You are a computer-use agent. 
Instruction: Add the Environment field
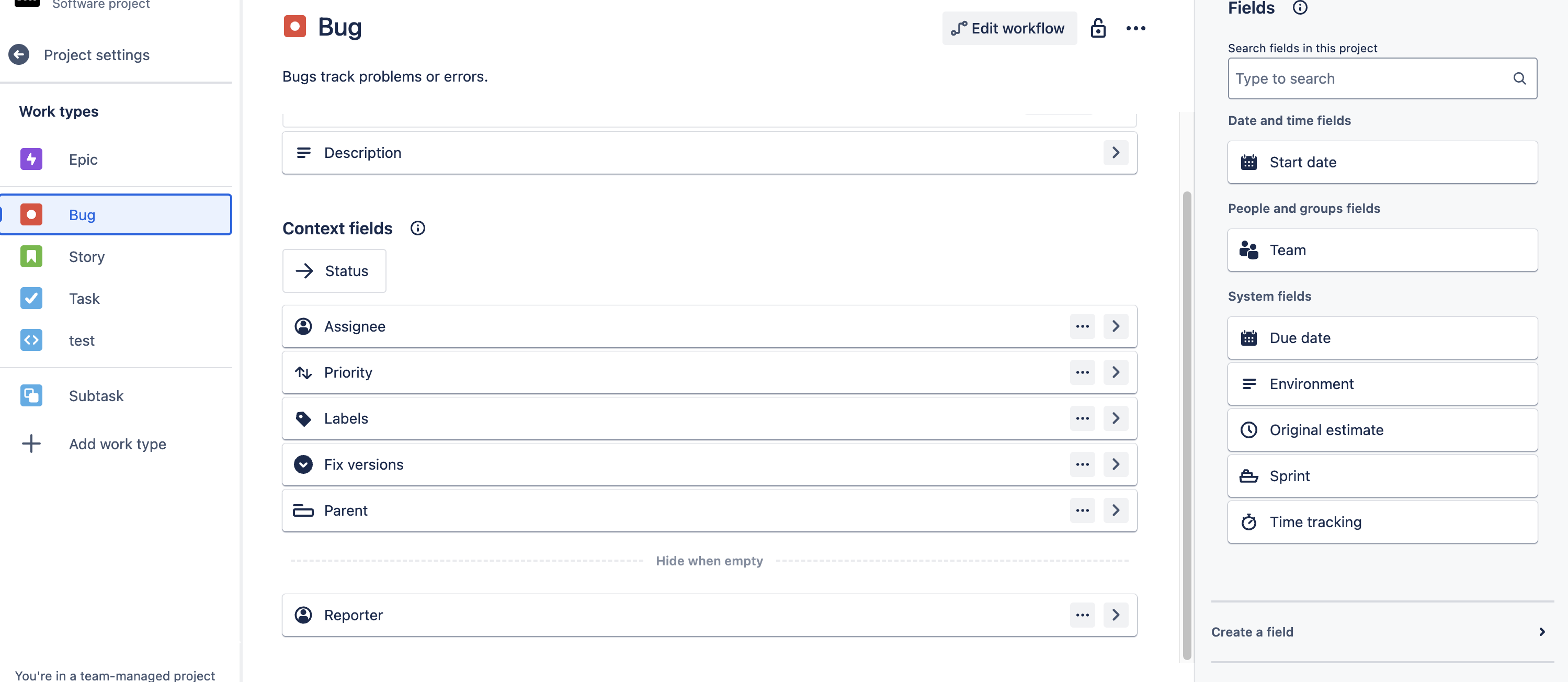(1382, 384)
